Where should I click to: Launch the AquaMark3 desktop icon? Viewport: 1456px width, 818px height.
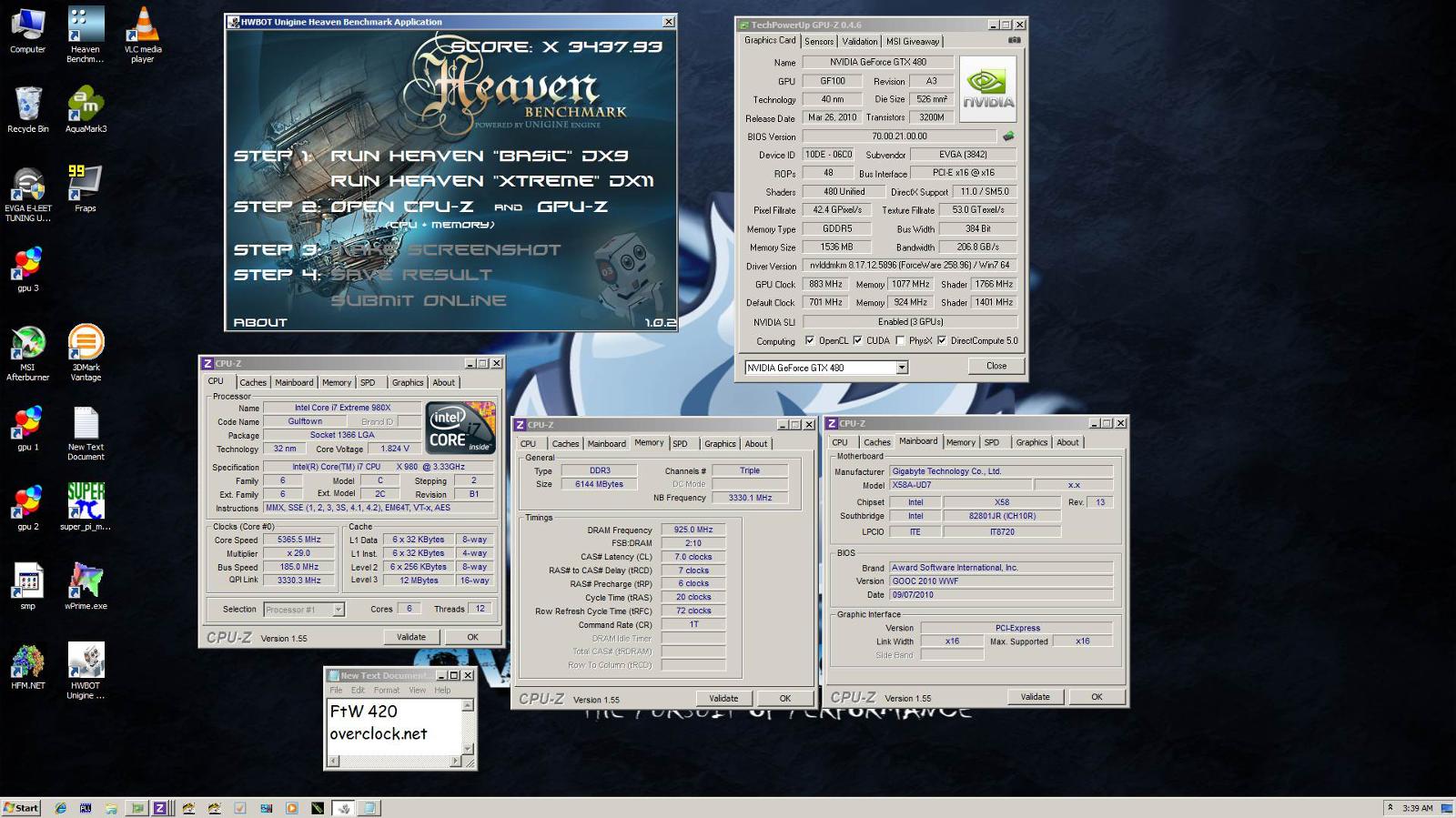click(86, 110)
